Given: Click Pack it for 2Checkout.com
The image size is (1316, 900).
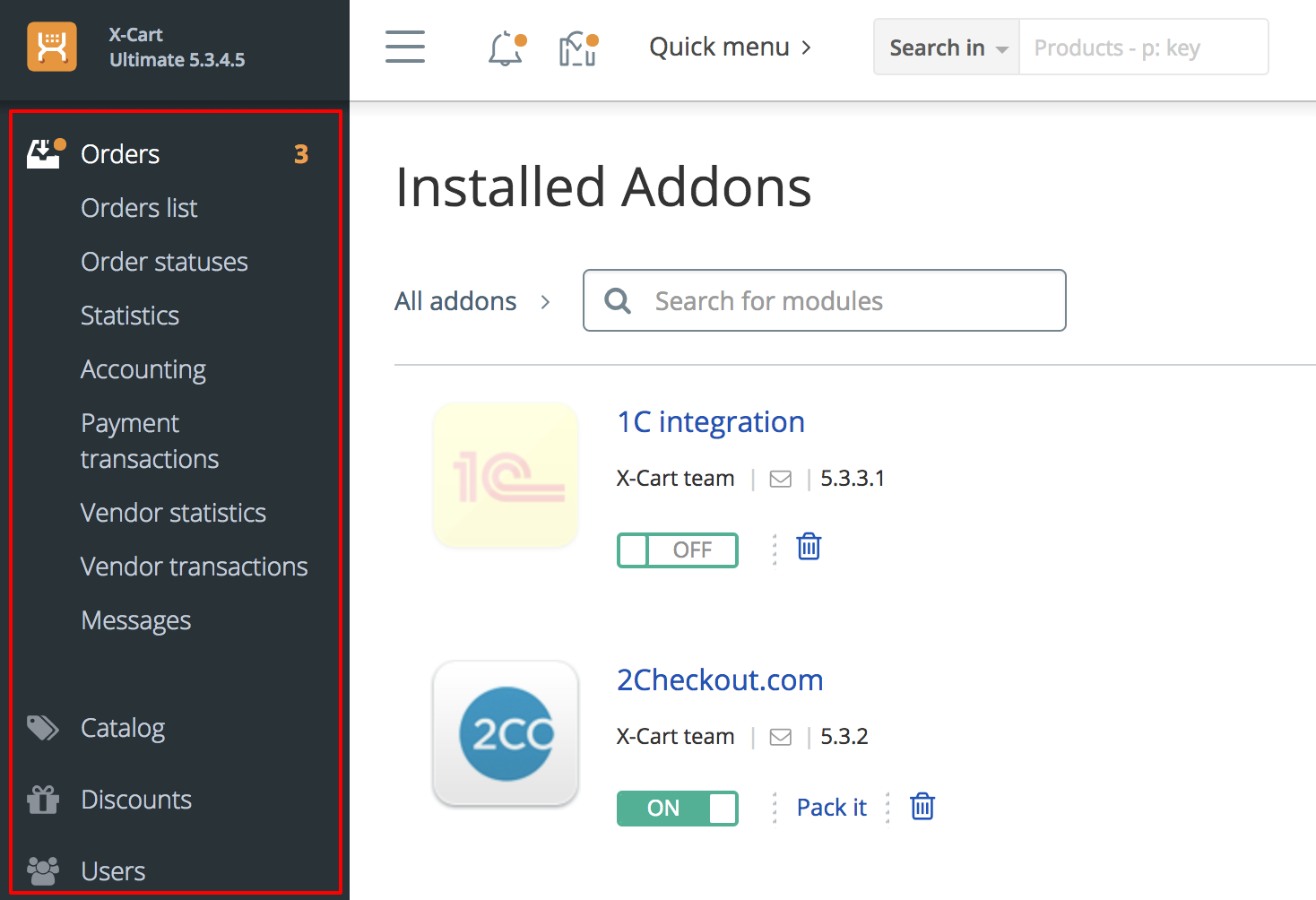Looking at the screenshot, I should 830,807.
